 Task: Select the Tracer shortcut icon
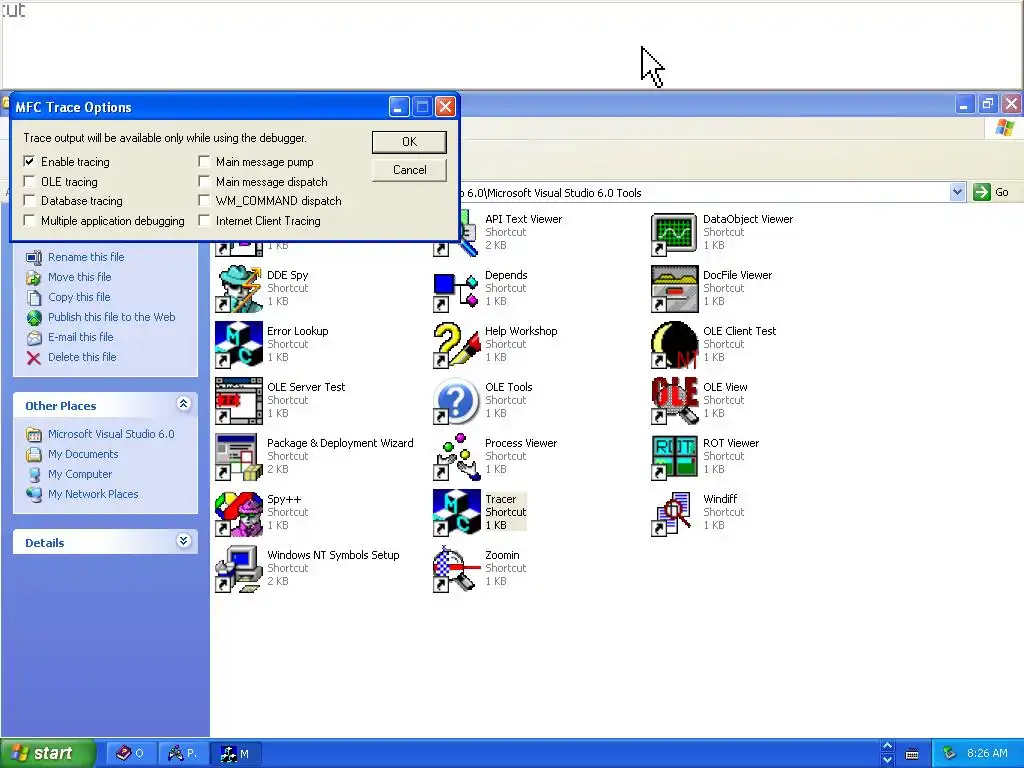point(456,513)
